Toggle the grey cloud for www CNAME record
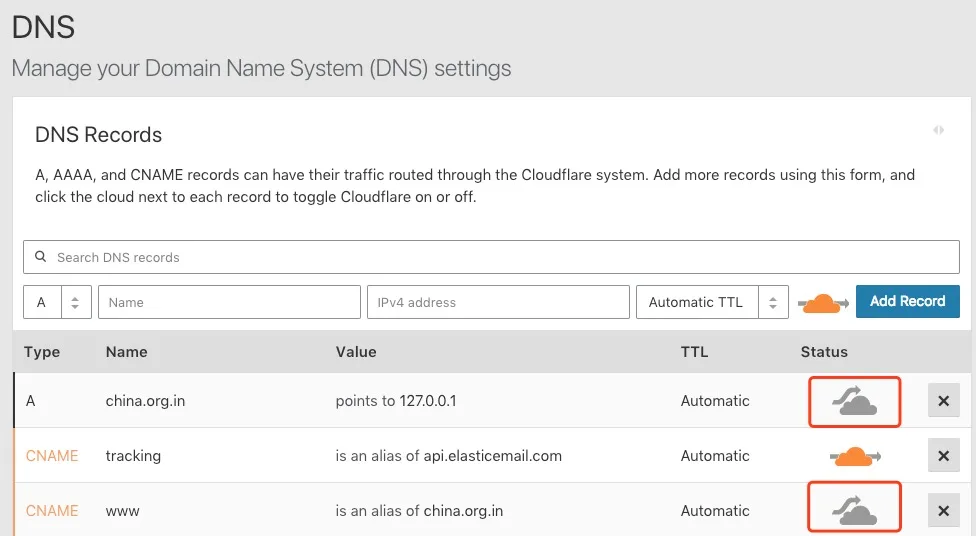The height and width of the screenshot is (536, 976). click(x=855, y=511)
